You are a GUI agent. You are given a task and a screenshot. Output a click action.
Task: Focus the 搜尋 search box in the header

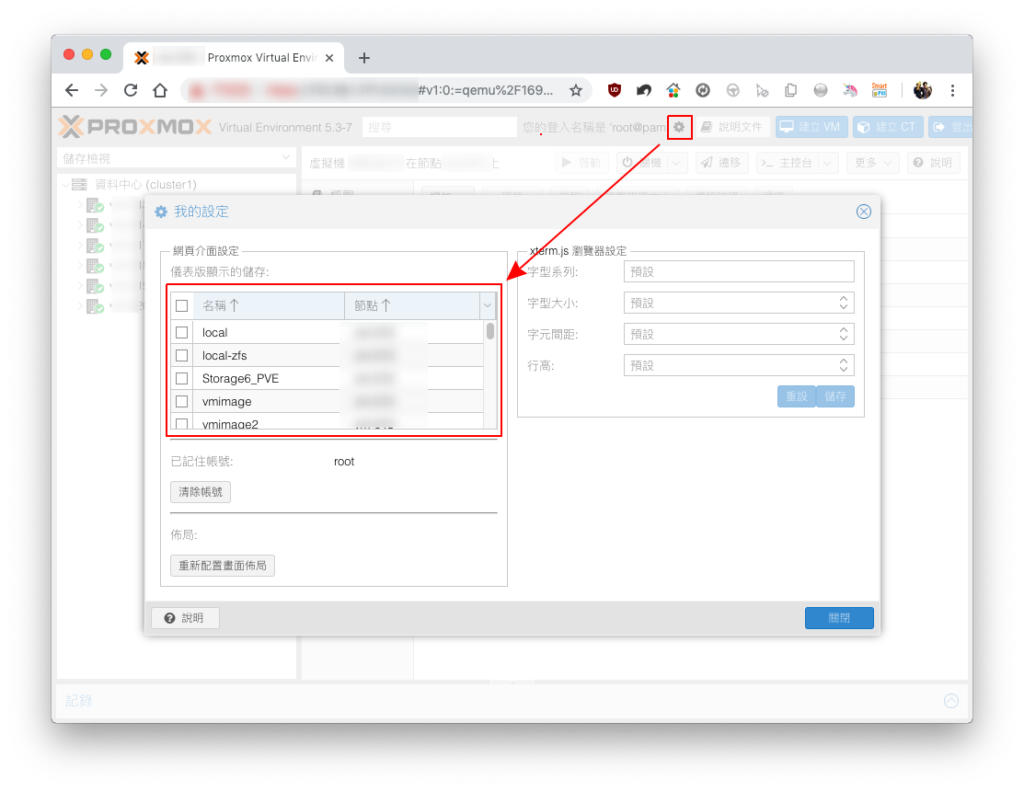(x=439, y=127)
